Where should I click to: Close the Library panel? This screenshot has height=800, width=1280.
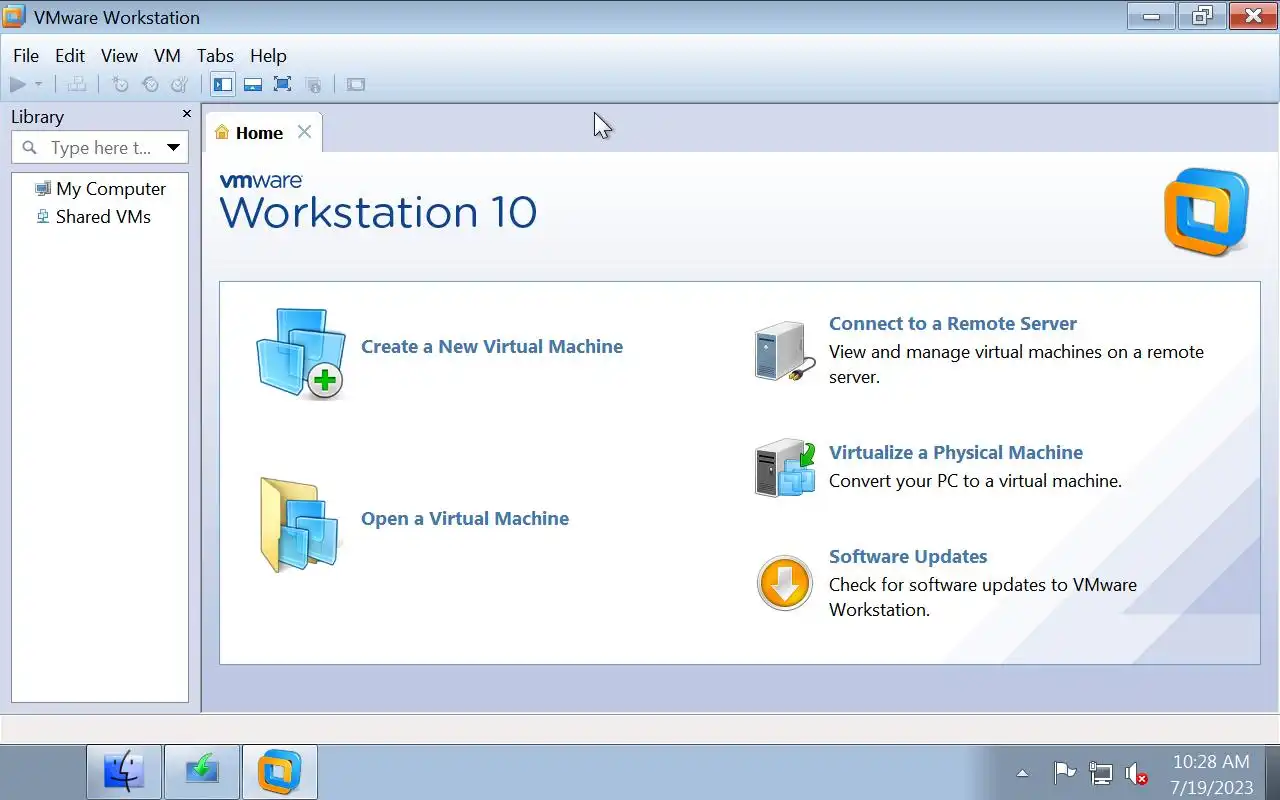186,115
